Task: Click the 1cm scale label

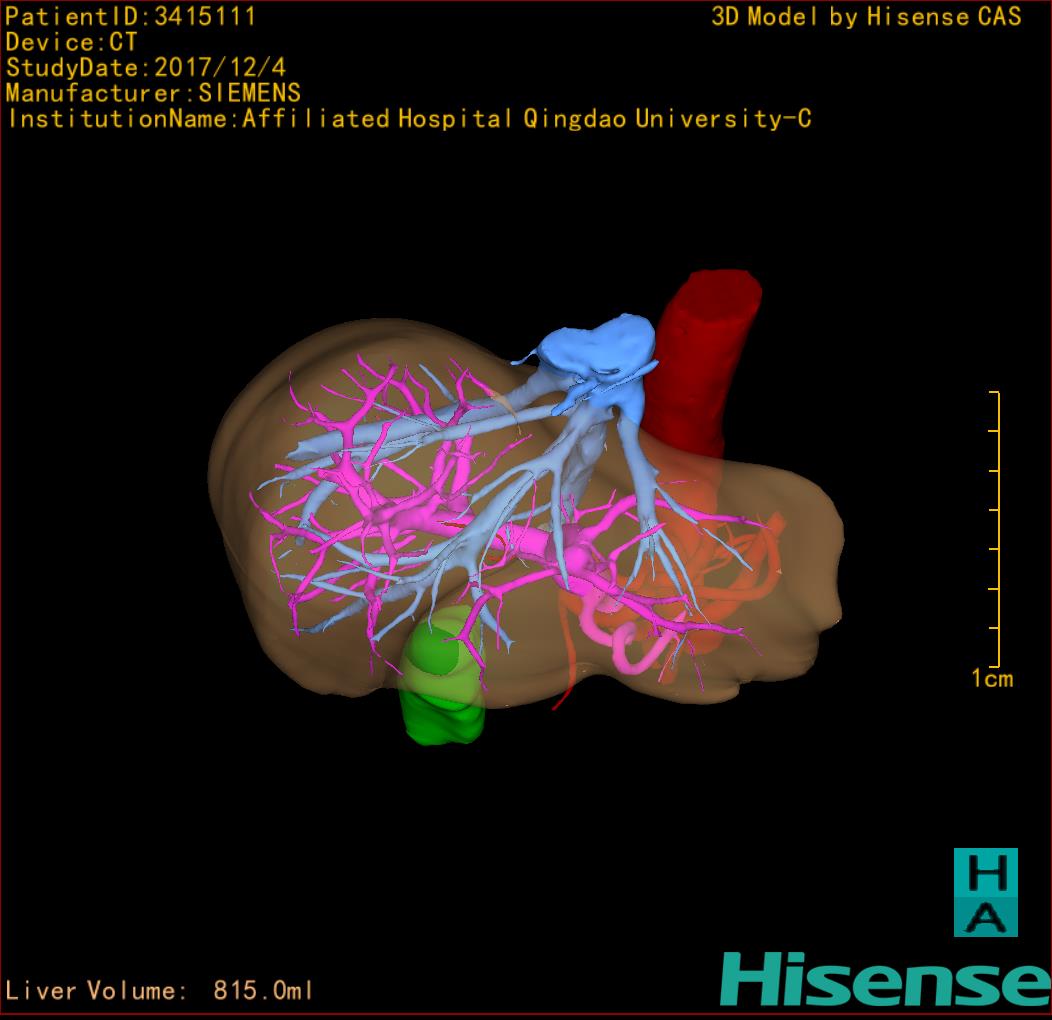Action: 992,678
